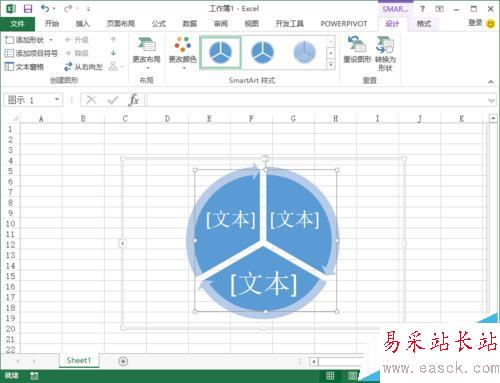Switch to the 插入 (Insert) tab
Screen dimensions: 500x383
pos(83,24)
